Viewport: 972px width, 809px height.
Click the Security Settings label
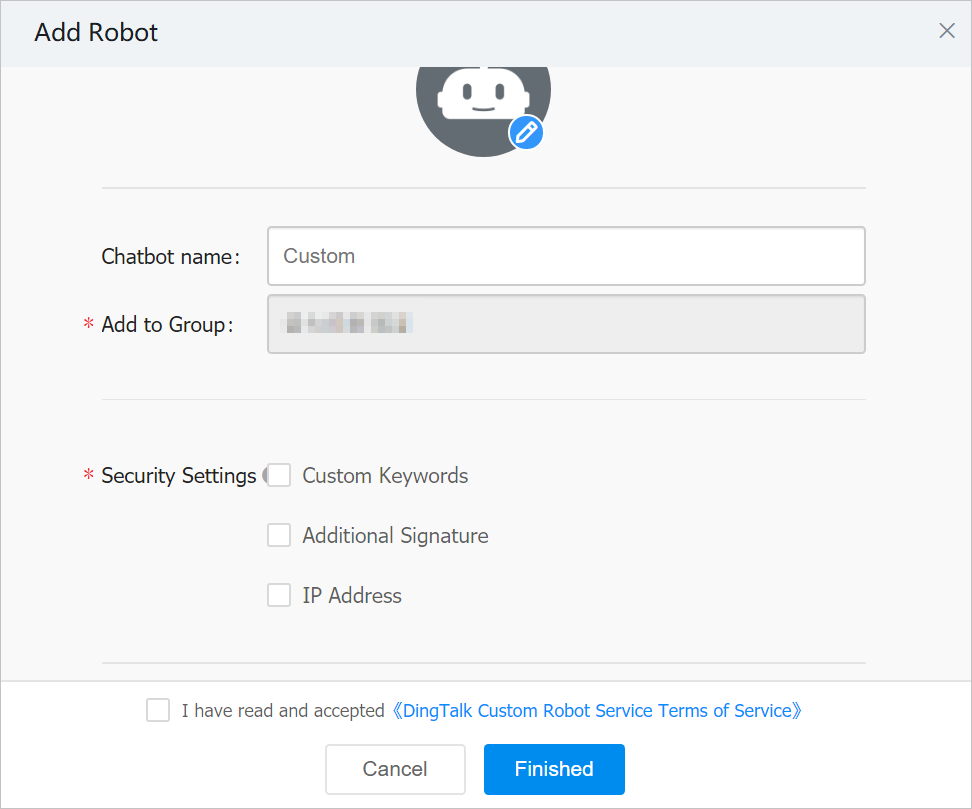pyautogui.click(x=178, y=476)
